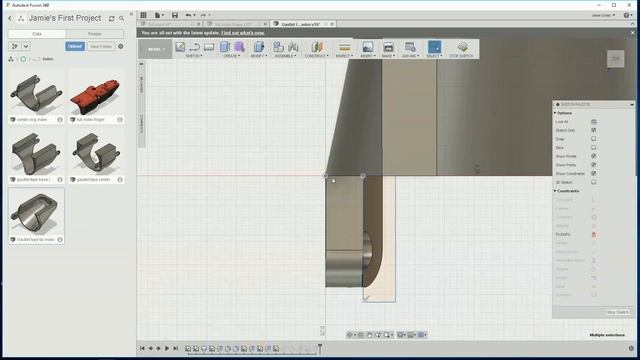This screenshot has height=360, width=640.
Task: Click the Undo arrow icon
Action: point(188,15)
